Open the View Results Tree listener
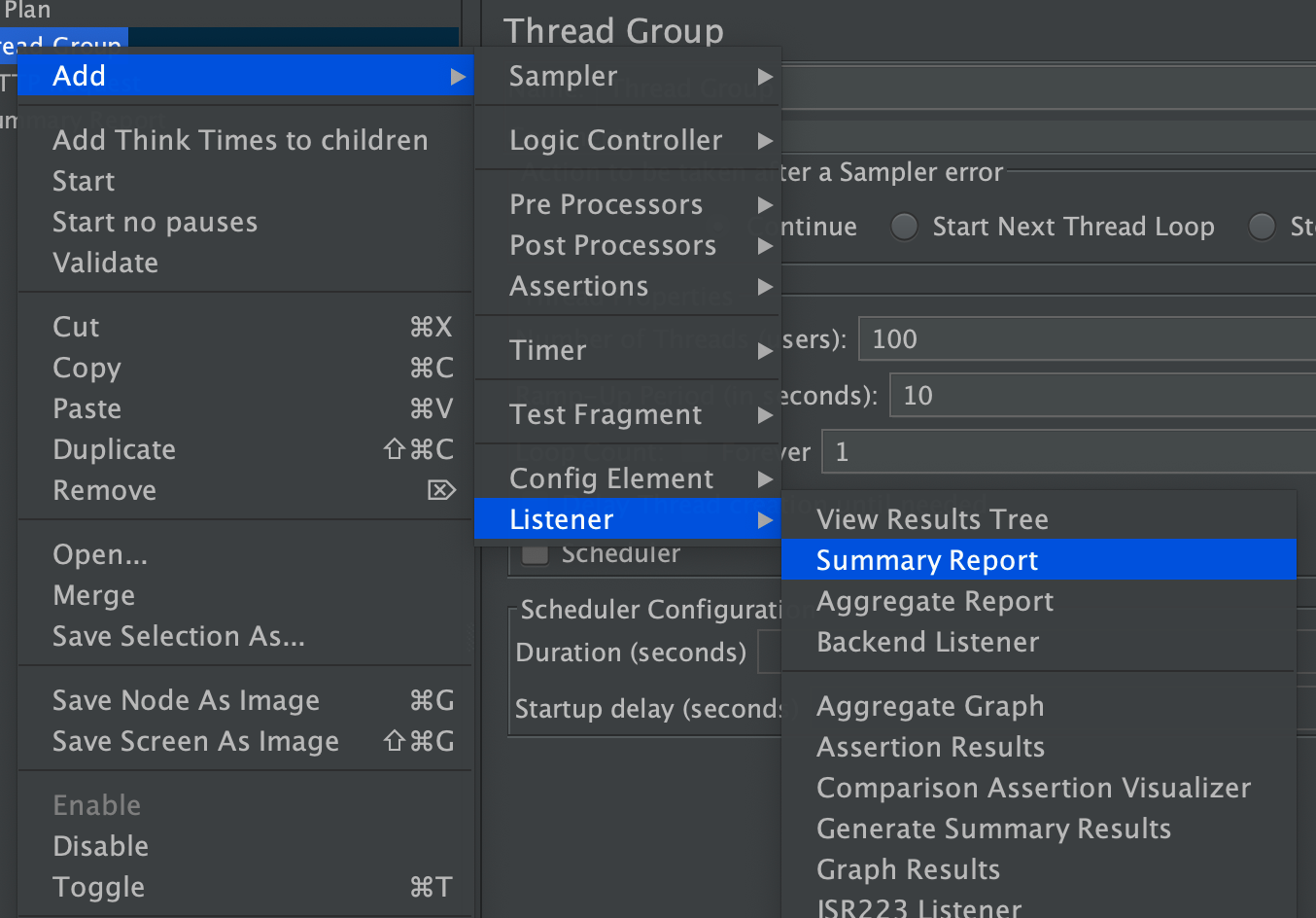 [931, 518]
